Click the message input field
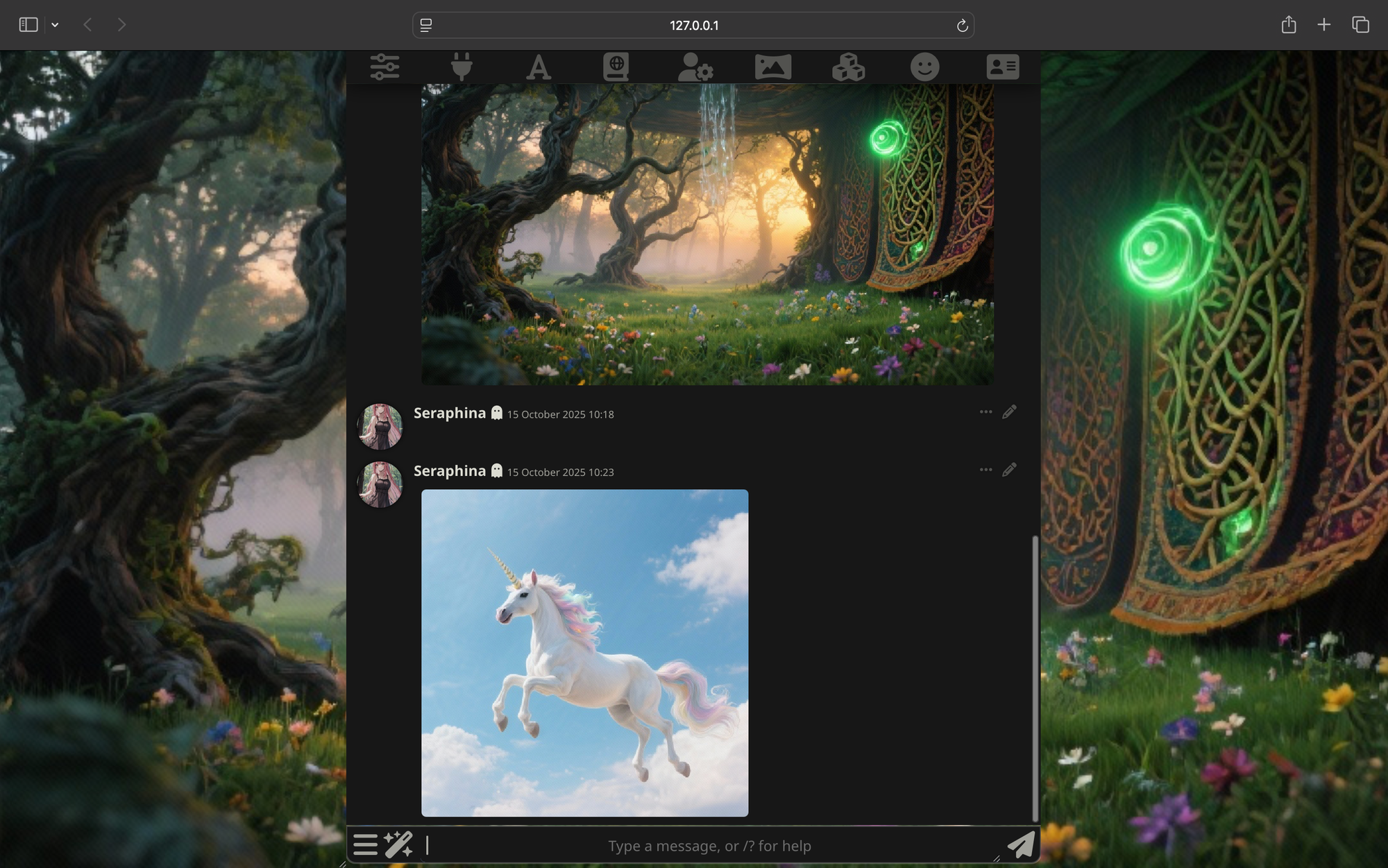Screen dimensions: 1388x868 point(708,846)
